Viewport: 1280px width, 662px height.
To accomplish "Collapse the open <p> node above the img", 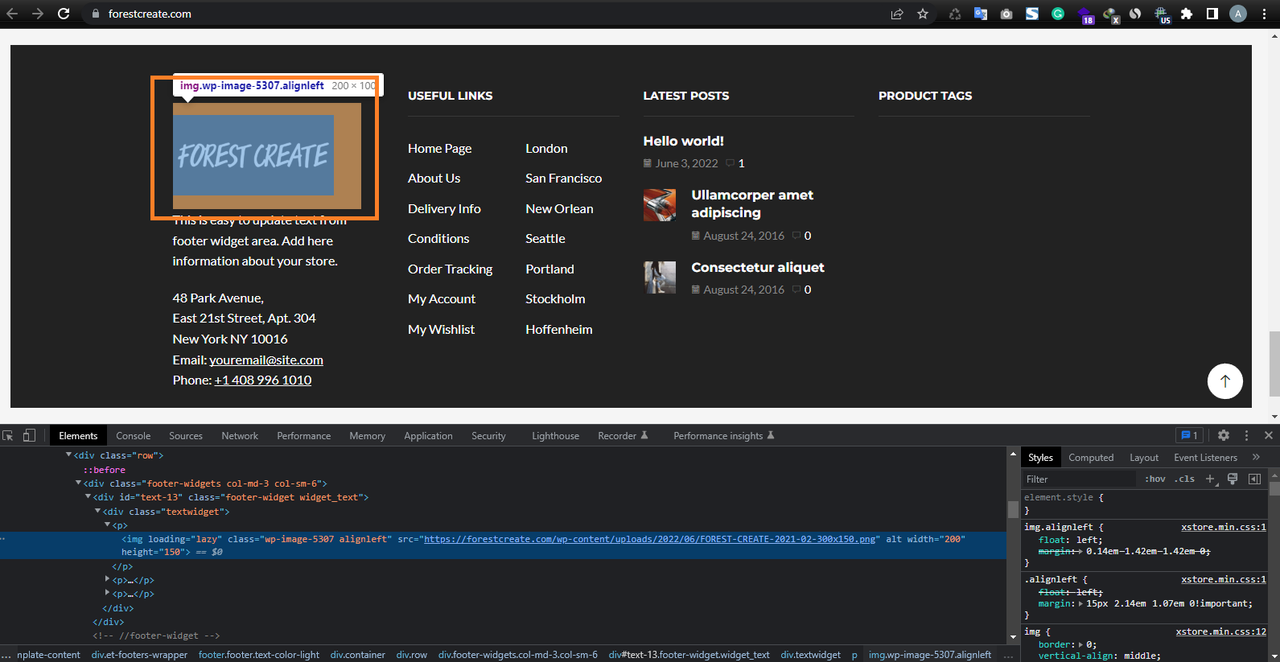I will pyautogui.click(x=108, y=525).
